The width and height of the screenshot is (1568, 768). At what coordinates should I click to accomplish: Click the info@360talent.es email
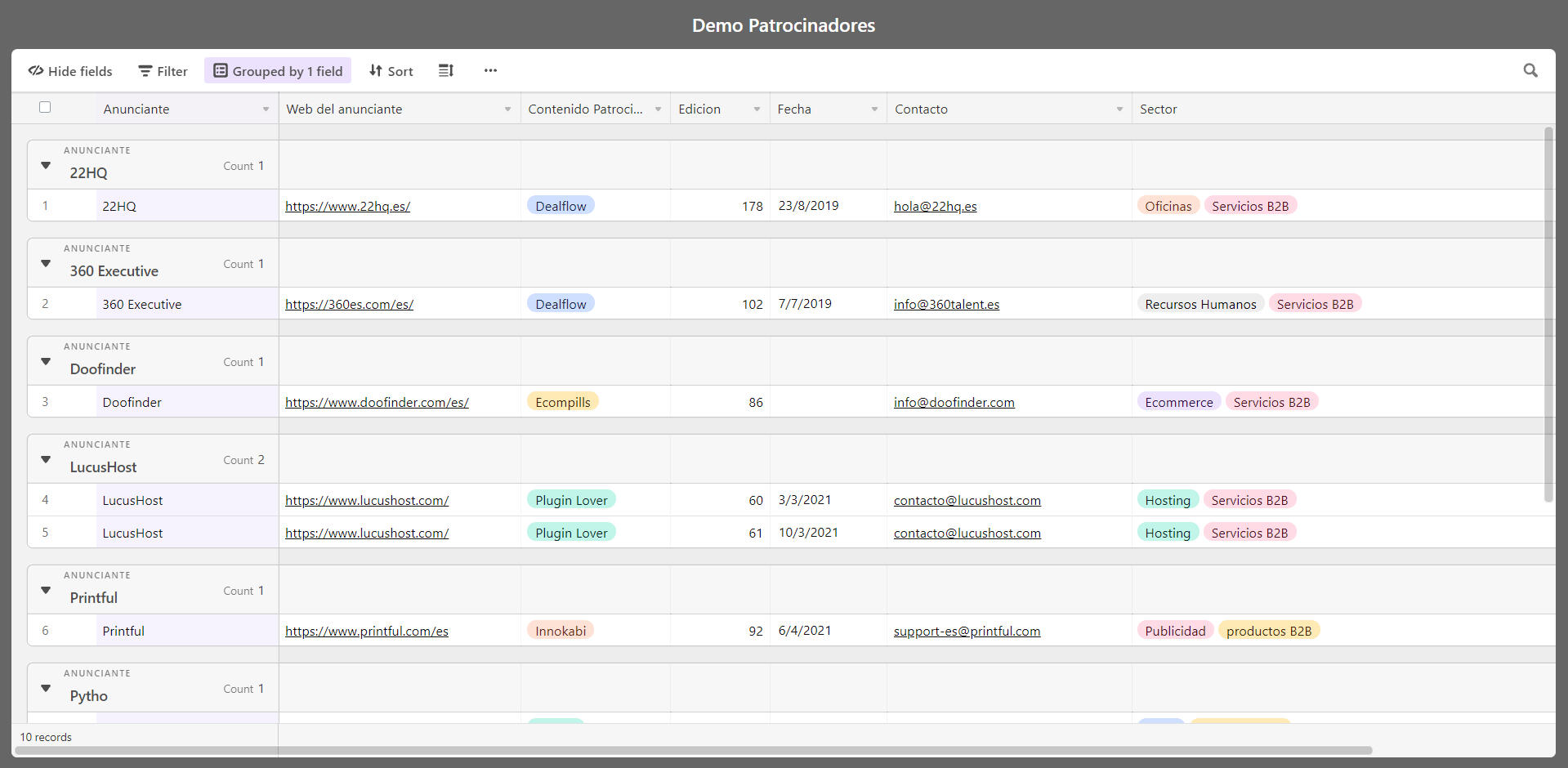coord(946,305)
